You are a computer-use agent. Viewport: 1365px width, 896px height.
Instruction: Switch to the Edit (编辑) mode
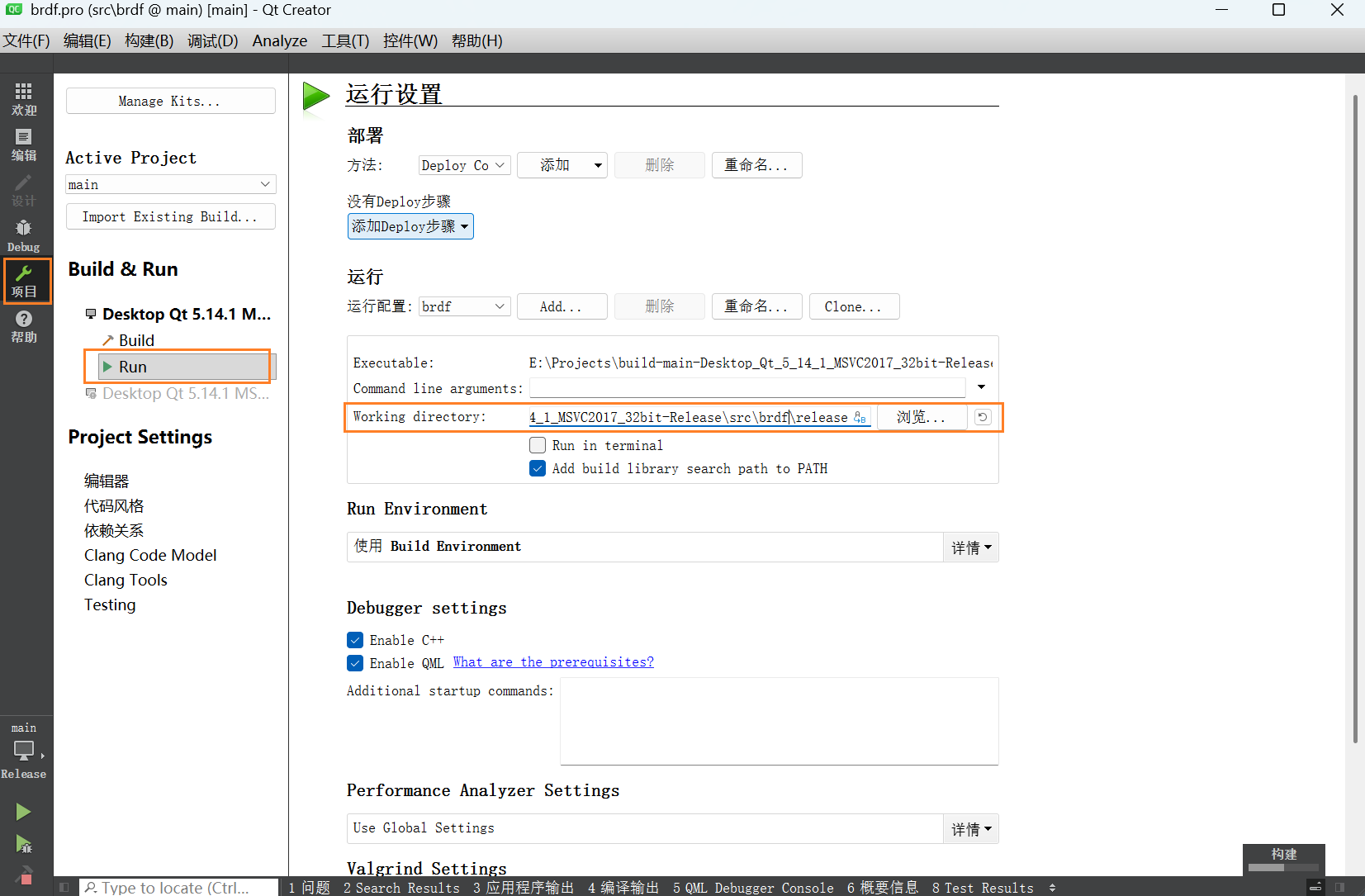pos(23,144)
